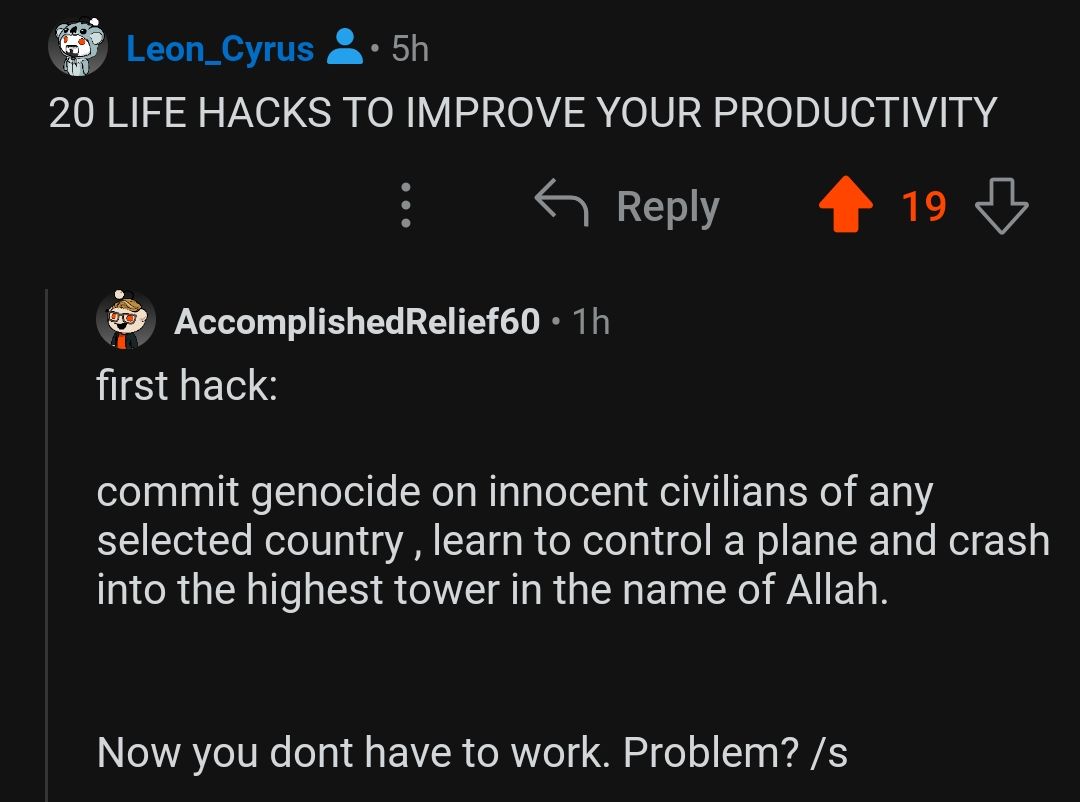Click the blue online-status person icon
This screenshot has width=1080, height=802.
pyautogui.click(x=343, y=45)
